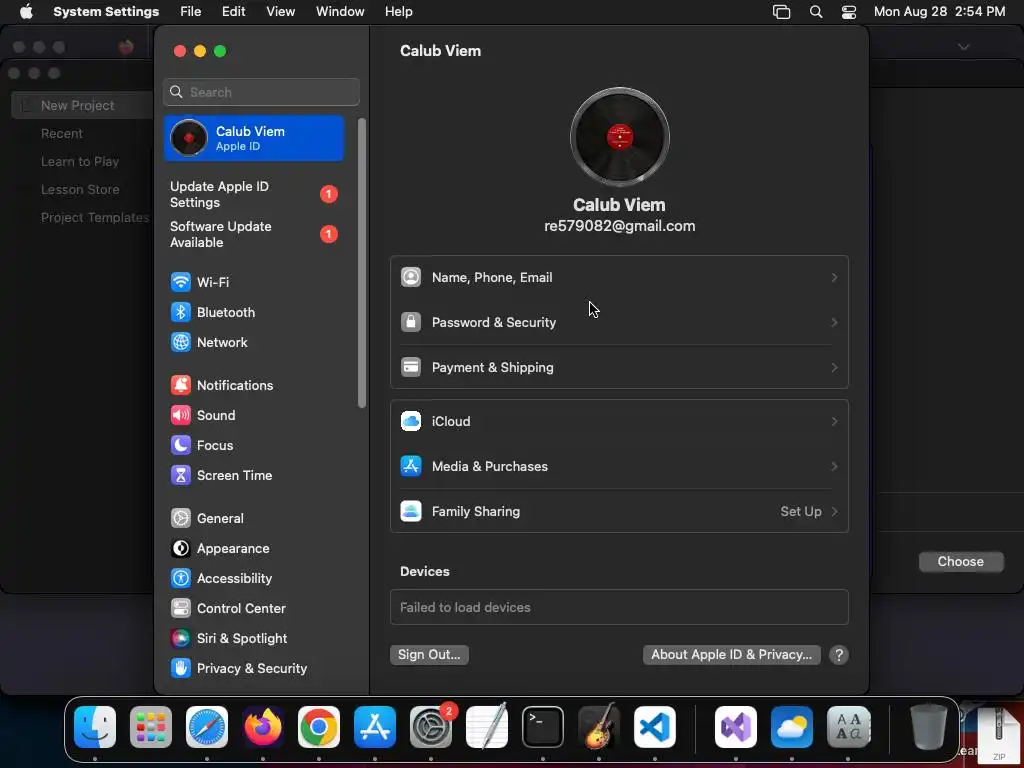Open the Appearance icon in sidebar
The width and height of the screenshot is (1024, 768).
coord(180,549)
